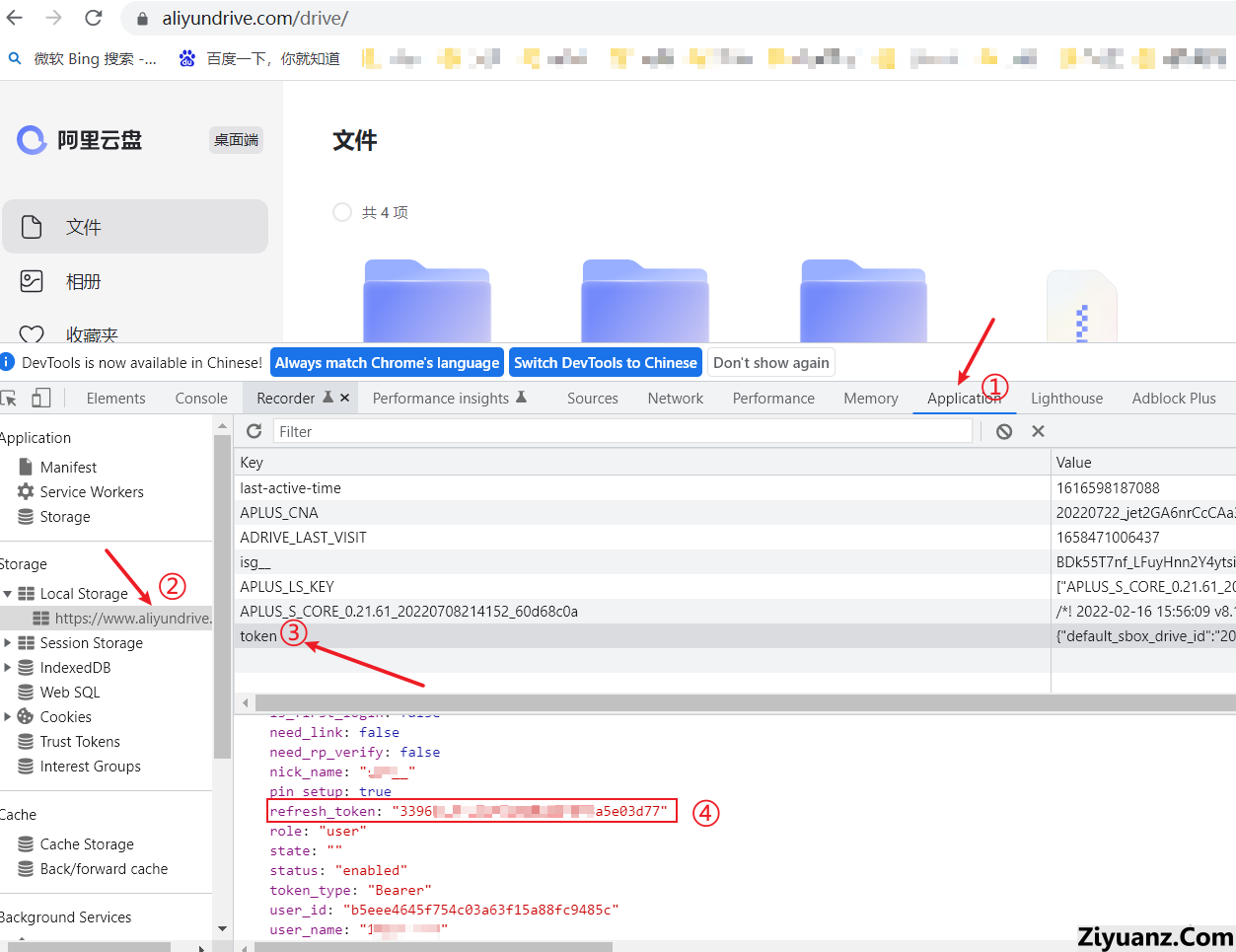Open the Console tab
Image resolution: width=1236 pixels, height=952 pixels.
pos(201,399)
